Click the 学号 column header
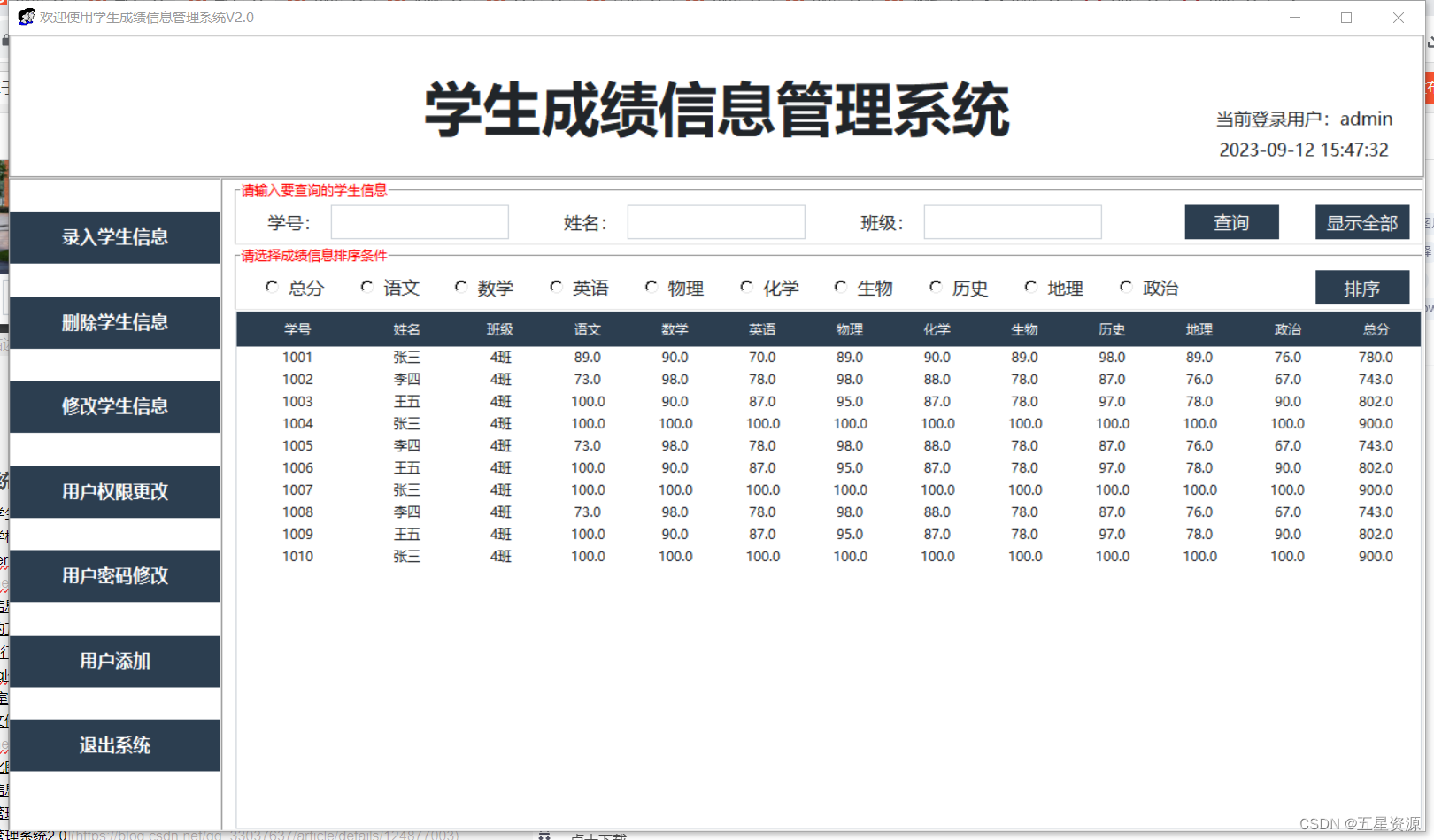The height and width of the screenshot is (840, 1434). pos(297,329)
